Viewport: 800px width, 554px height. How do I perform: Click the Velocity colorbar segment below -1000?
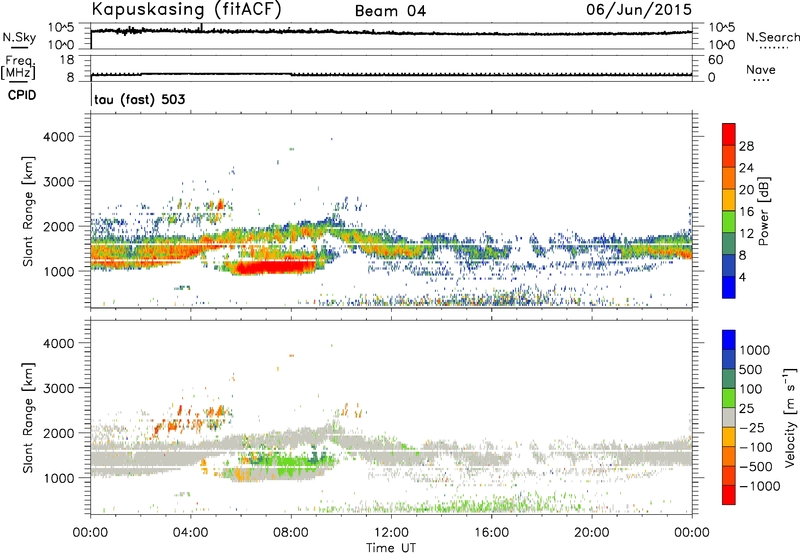pyautogui.click(x=729, y=495)
